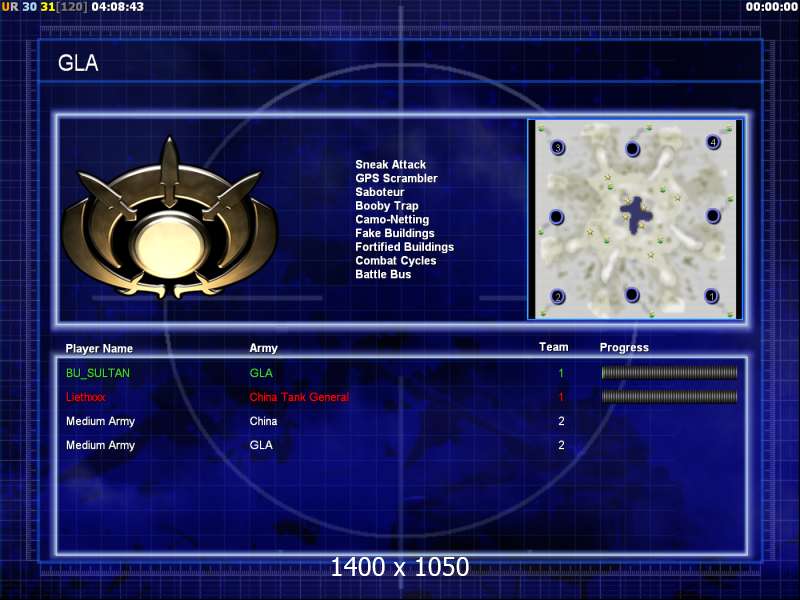Viewport: 800px width, 600px height.
Task: Click the Sneak Attack ability text
Action: point(390,164)
